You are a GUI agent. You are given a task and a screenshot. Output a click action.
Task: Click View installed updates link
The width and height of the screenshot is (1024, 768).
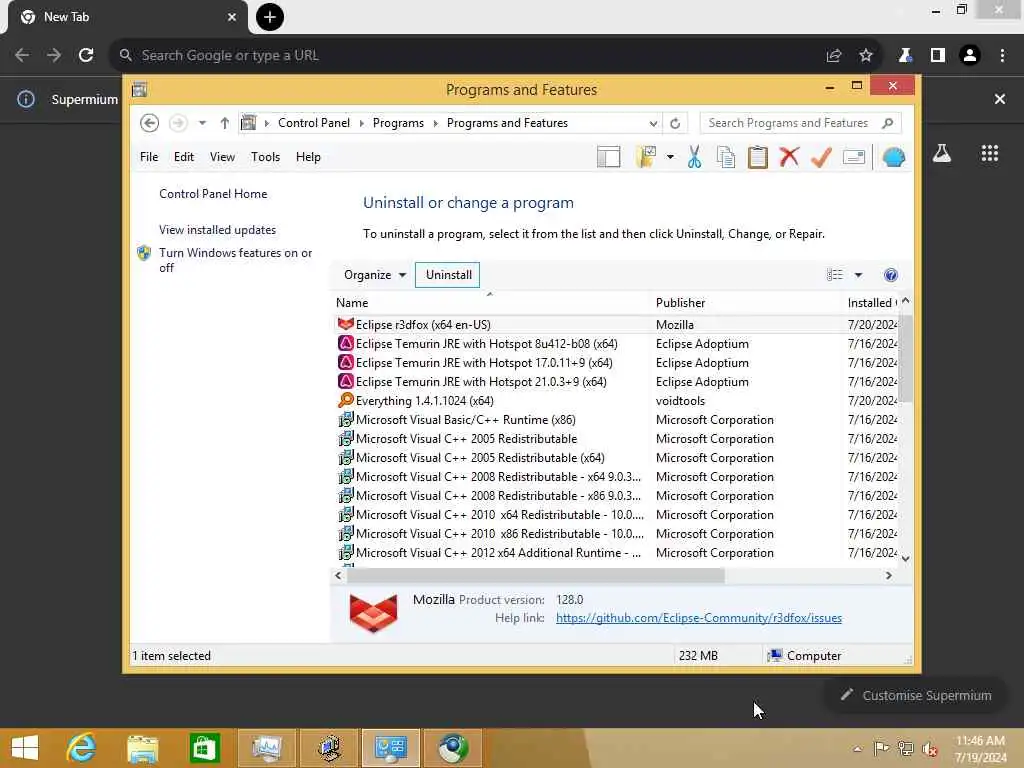click(x=217, y=230)
